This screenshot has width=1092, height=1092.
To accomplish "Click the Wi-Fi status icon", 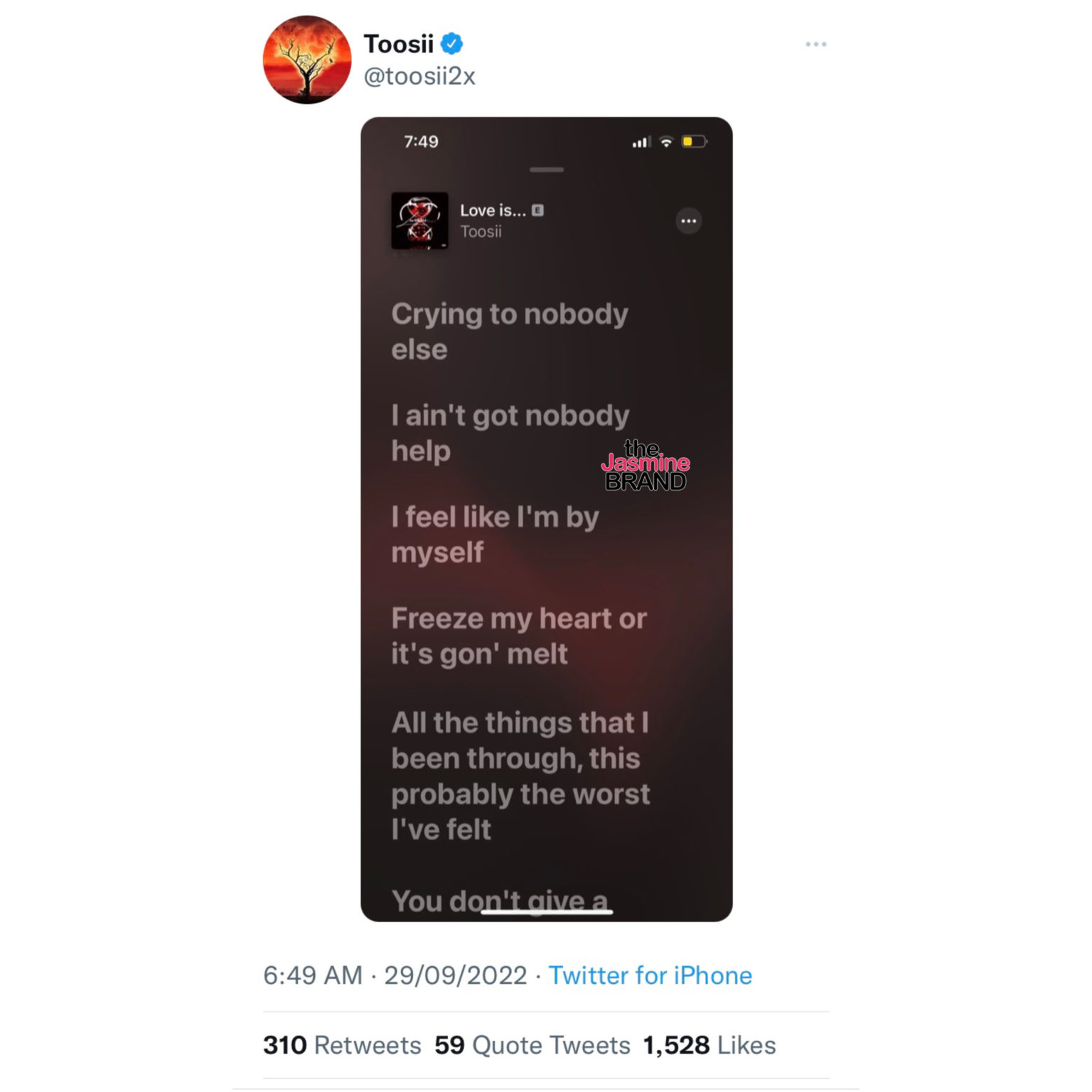I will [666, 141].
